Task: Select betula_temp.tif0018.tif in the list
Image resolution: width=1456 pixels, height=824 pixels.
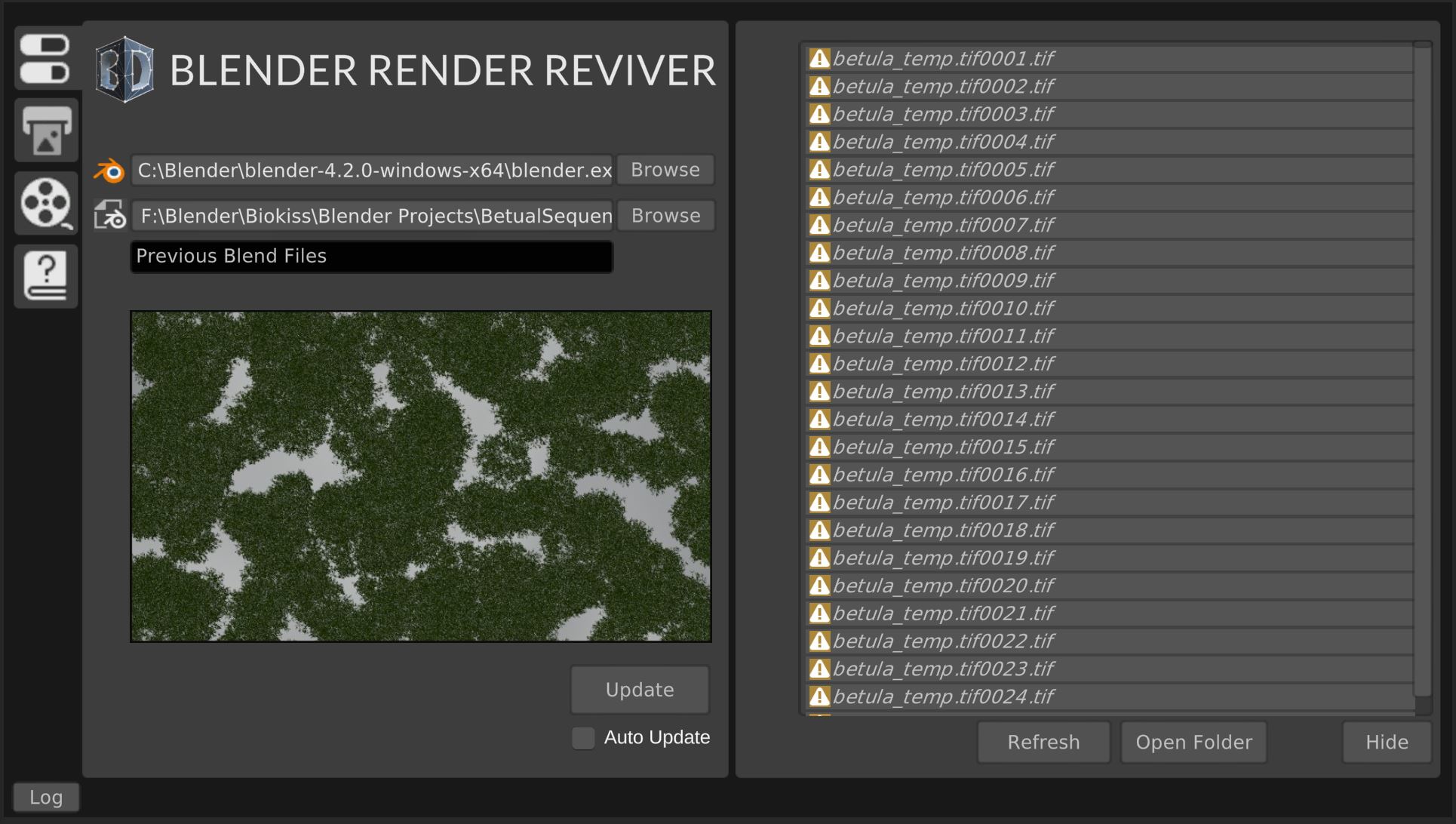Action: (x=1109, y=530)
